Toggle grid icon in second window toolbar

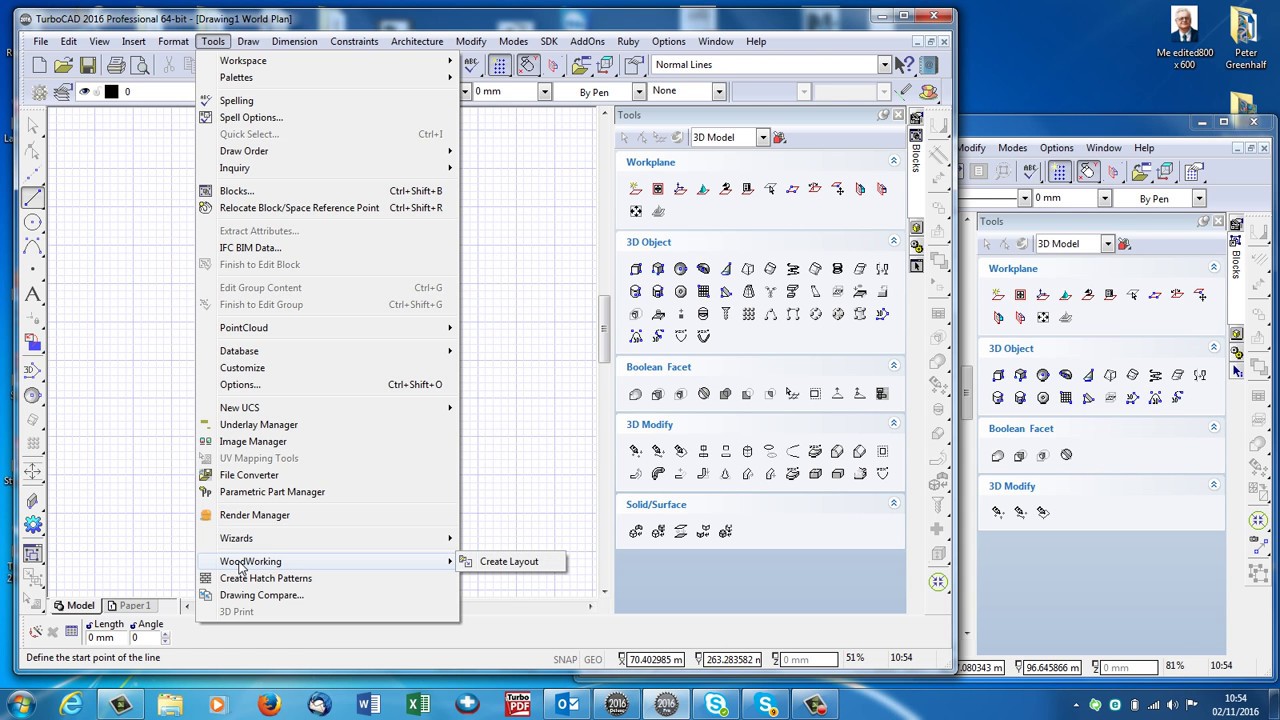click(x=1059, y=172)
